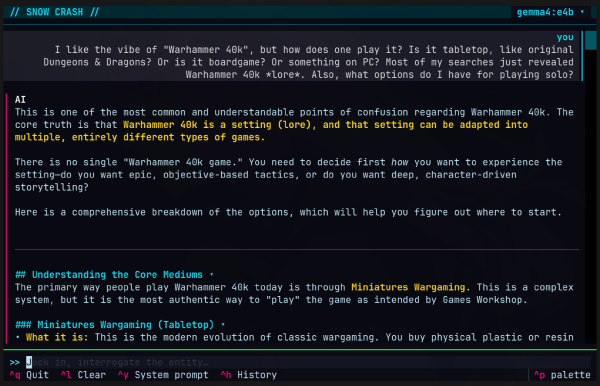
Task: Click the highlighted "Miniatures Wargaming" text
Action: point(408,287)
